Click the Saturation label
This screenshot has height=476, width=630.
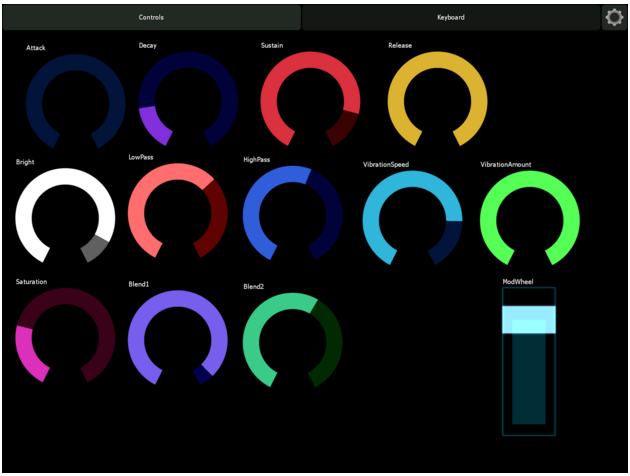[x=31, y=282]
